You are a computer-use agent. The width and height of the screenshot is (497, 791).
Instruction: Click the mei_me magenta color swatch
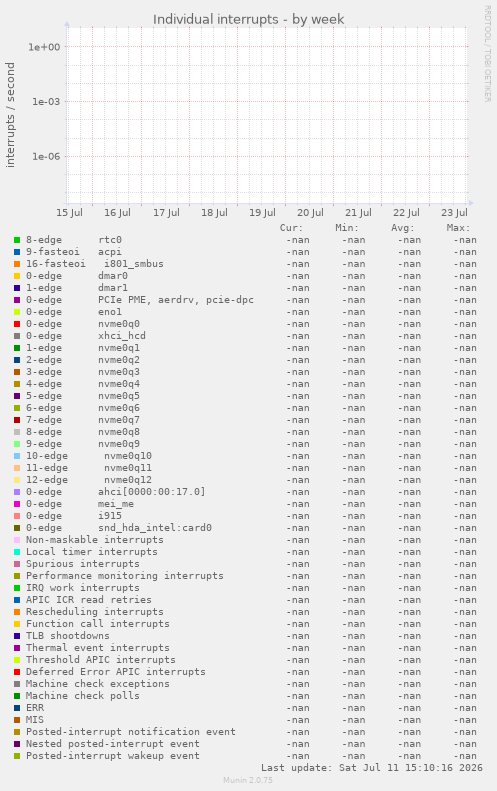point(17,504)
